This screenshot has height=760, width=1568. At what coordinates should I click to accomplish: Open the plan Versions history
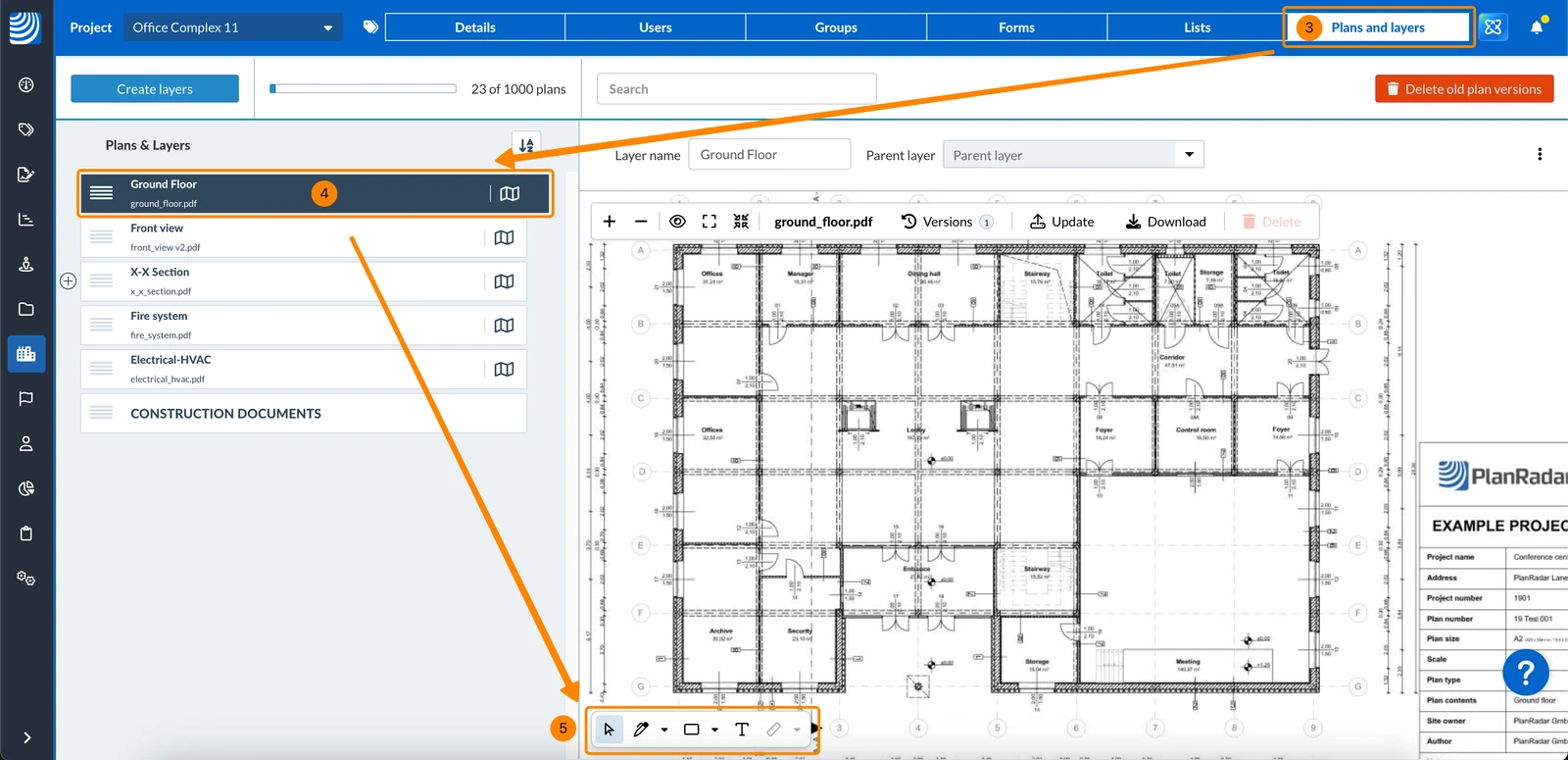tap(947, 222)
